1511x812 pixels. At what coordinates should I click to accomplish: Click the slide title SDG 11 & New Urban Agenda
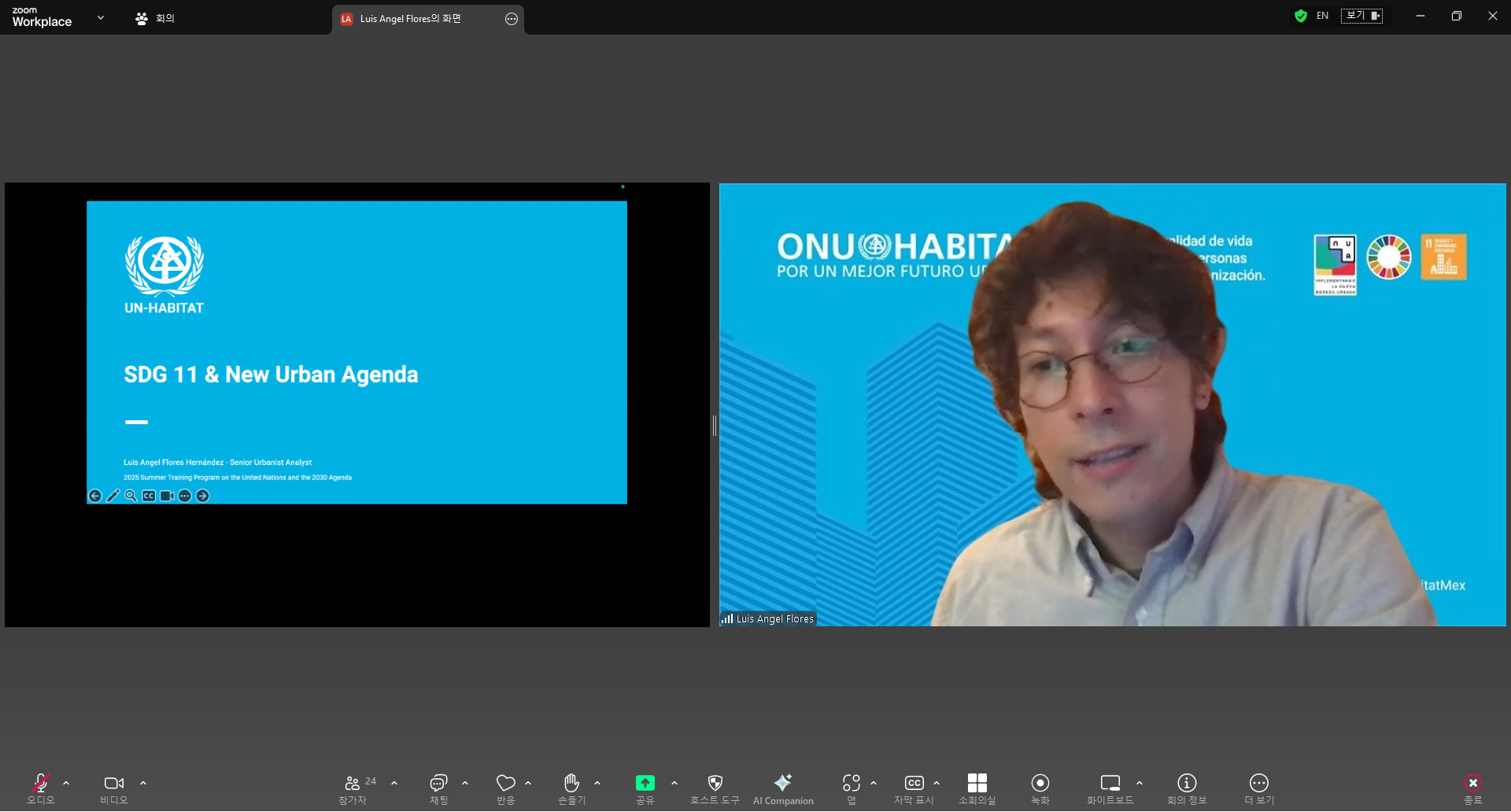click(x=271, y=375)
